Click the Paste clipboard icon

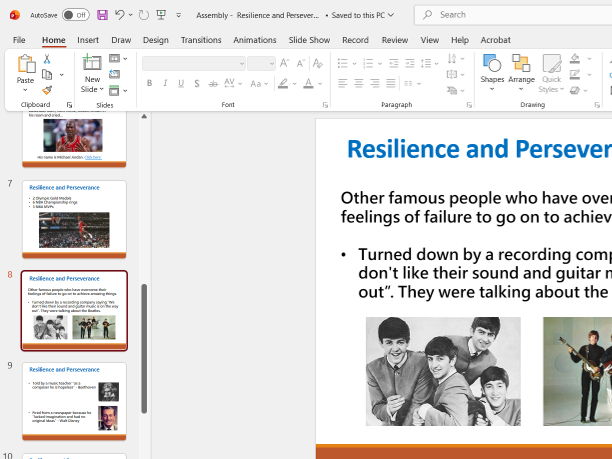26,63
